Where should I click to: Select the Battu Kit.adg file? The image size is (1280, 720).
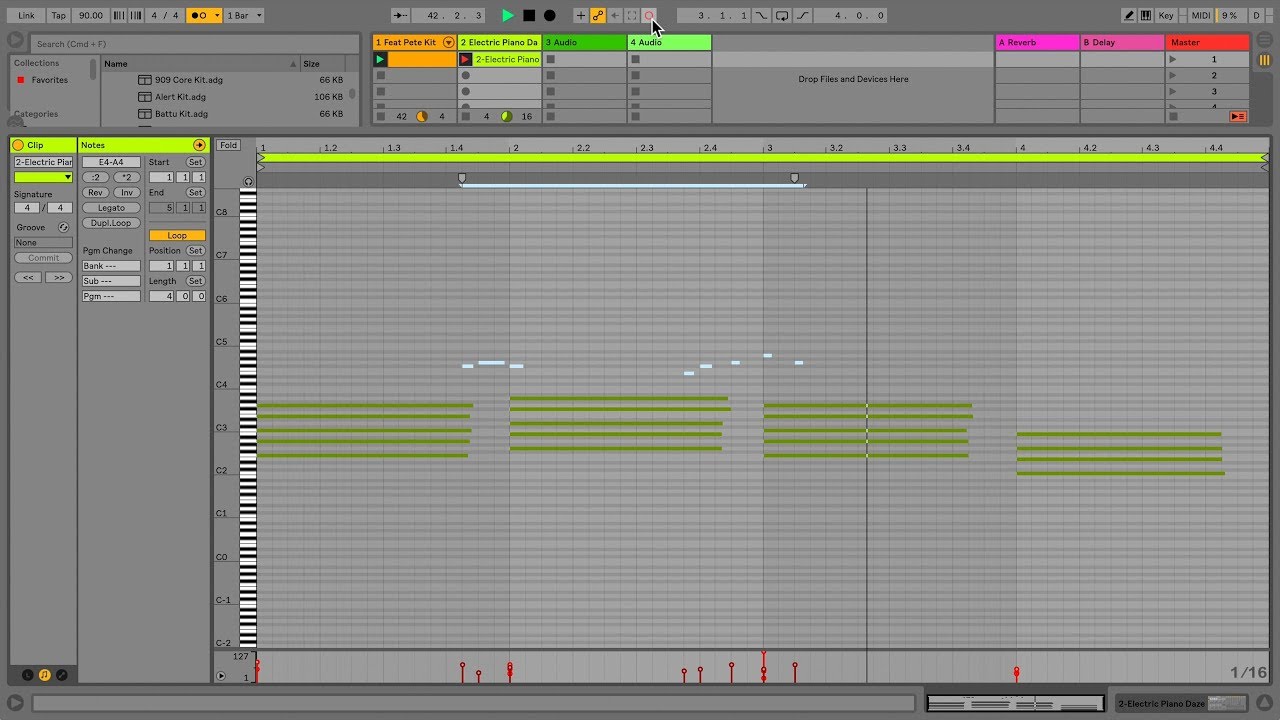pos(181,114)
